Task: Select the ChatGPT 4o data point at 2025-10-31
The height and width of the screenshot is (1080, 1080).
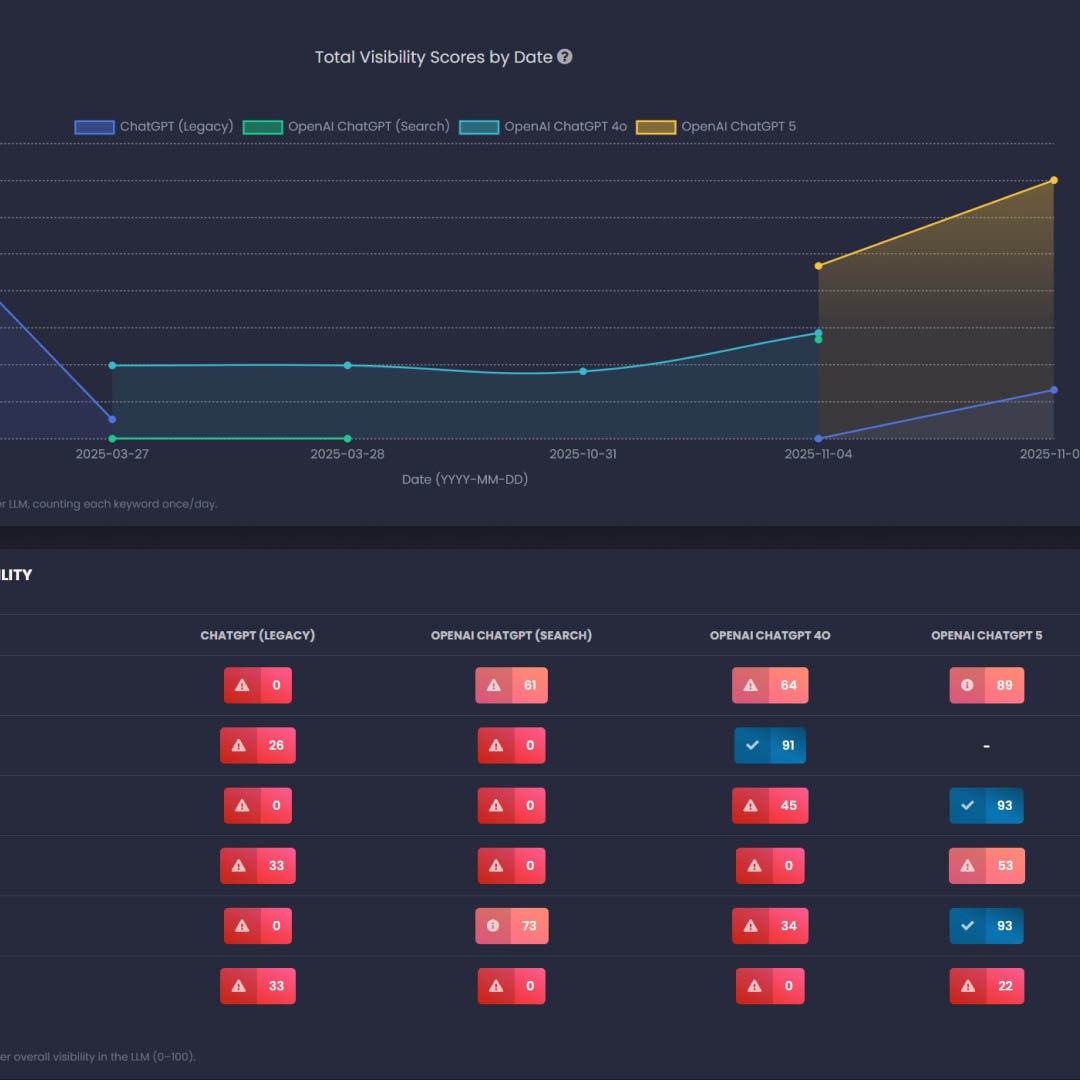Action: click(x=583, y=371)
